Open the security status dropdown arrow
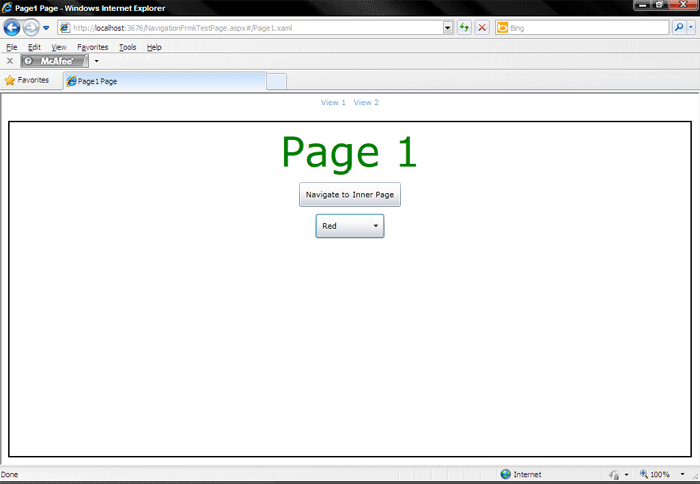 click(x=626, y=475)
